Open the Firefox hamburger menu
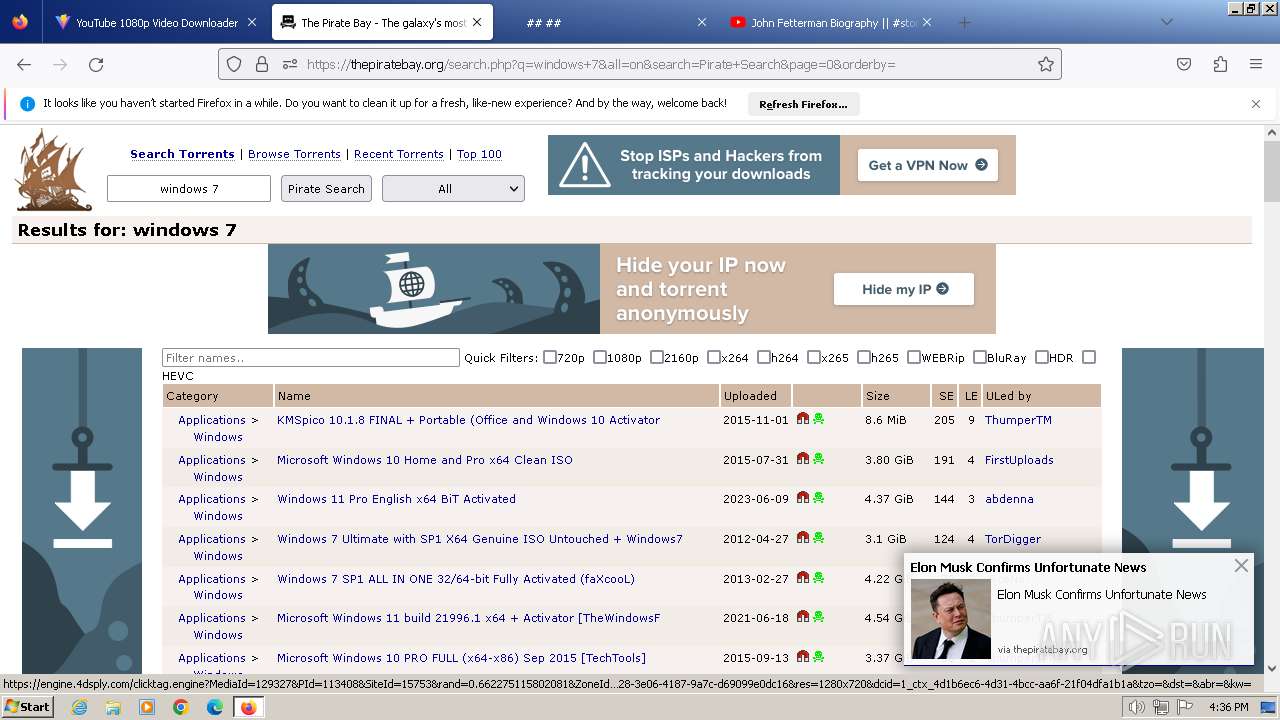Viewport: 1280px width, 720px height. tap(1256, 64)
